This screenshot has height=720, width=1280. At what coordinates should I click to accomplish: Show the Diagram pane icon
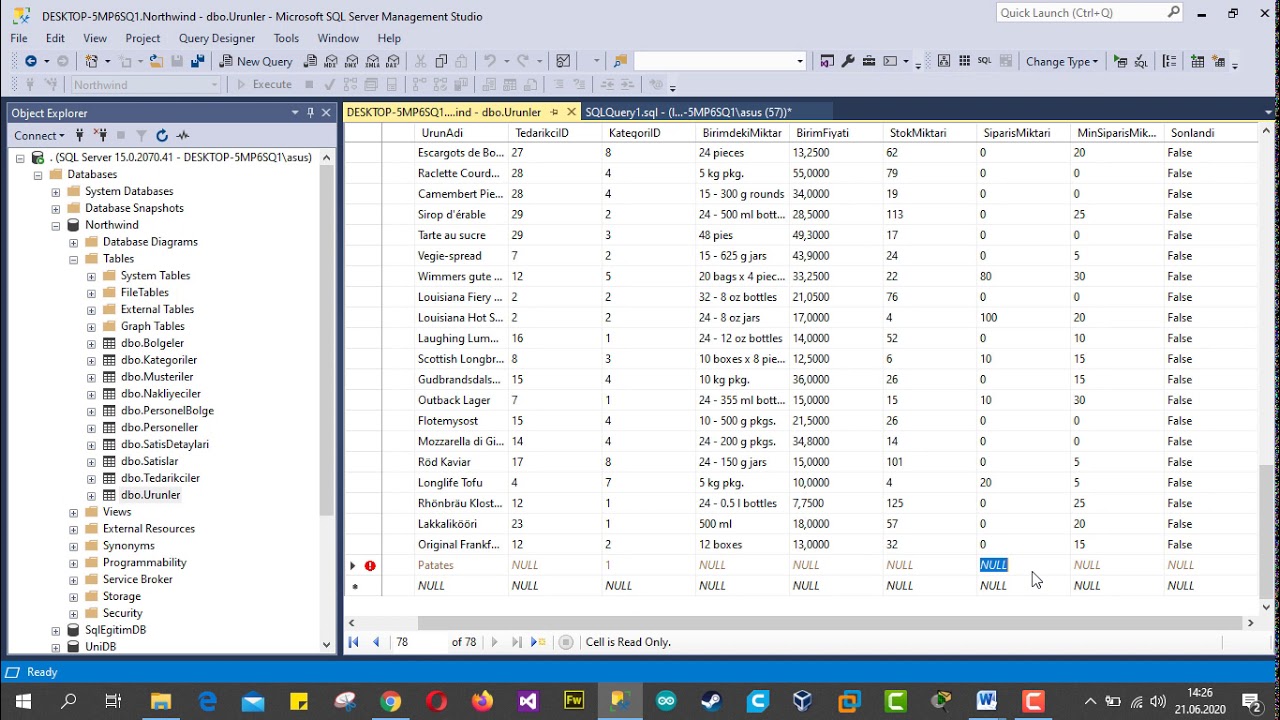[x=943, y=61]
